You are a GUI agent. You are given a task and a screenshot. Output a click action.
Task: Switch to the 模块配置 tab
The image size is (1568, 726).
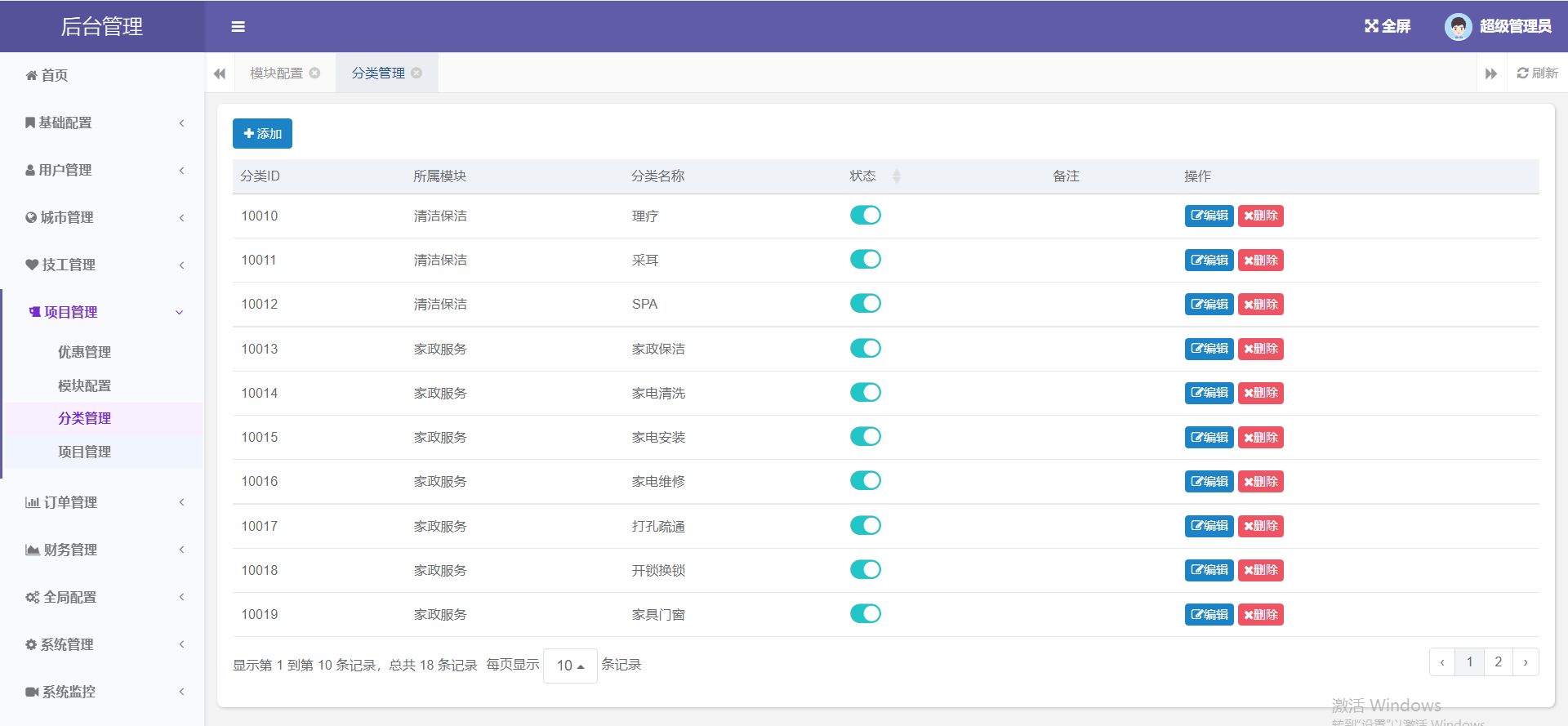276,73
